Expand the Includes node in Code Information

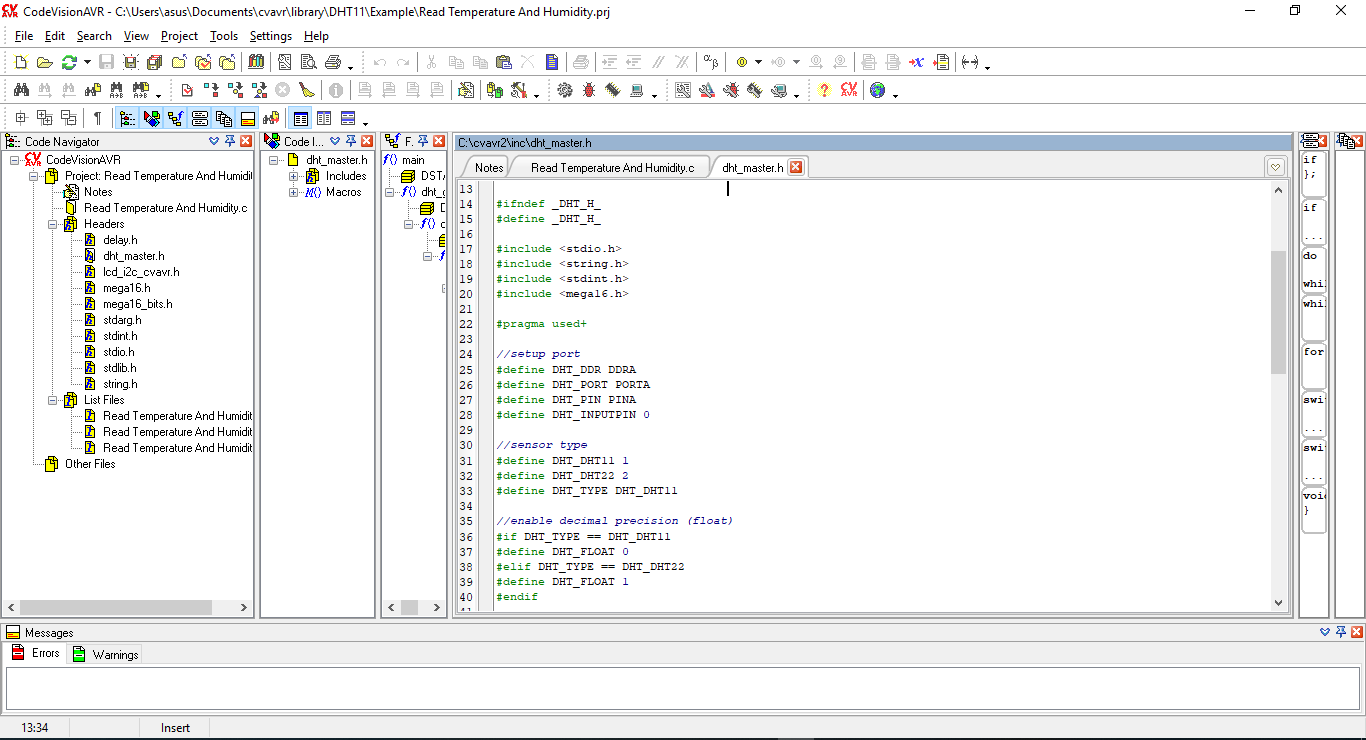coord(294,176)
